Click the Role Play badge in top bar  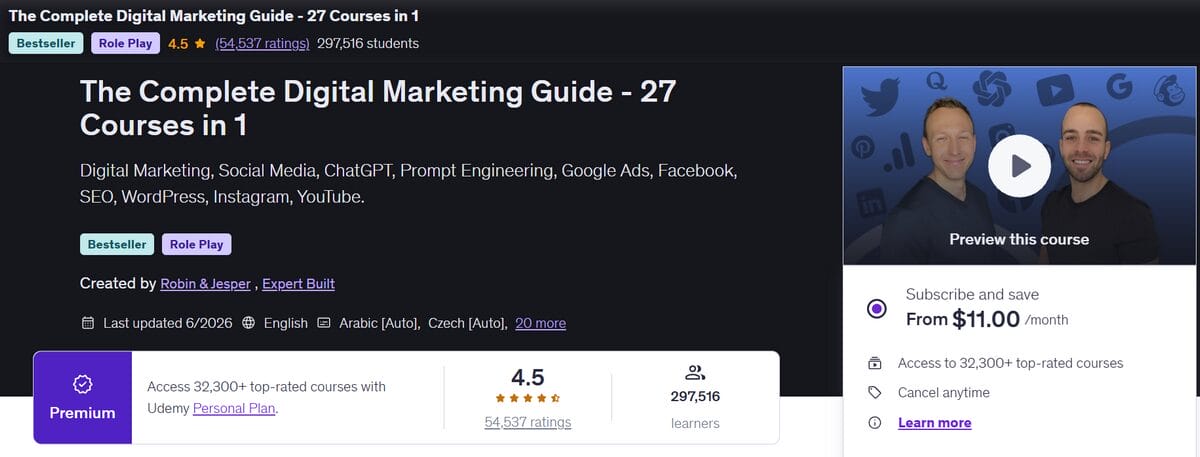[125, 43]
